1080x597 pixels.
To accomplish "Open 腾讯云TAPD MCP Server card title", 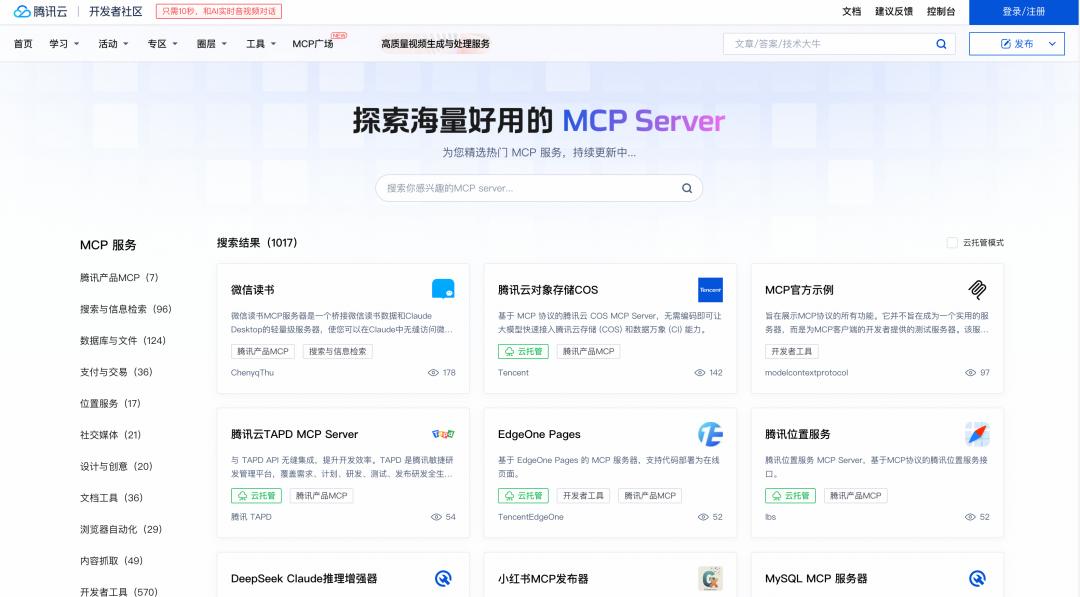I will 295,434.
